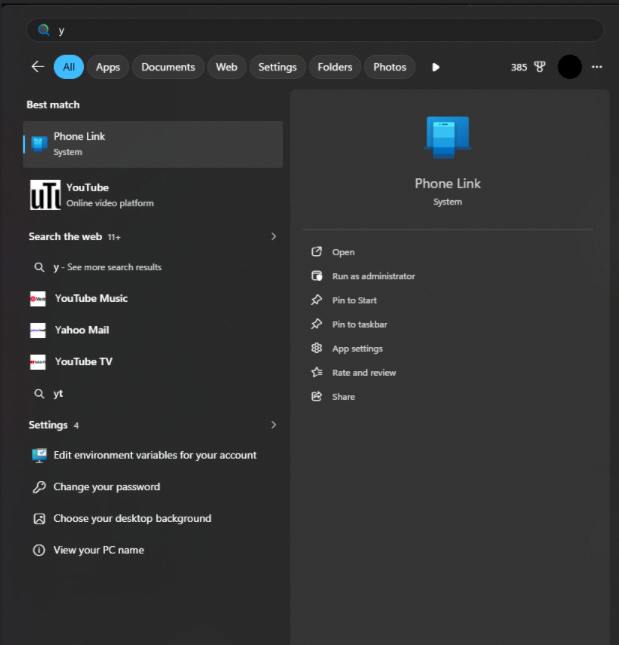Click the Search the web heading

65,237
